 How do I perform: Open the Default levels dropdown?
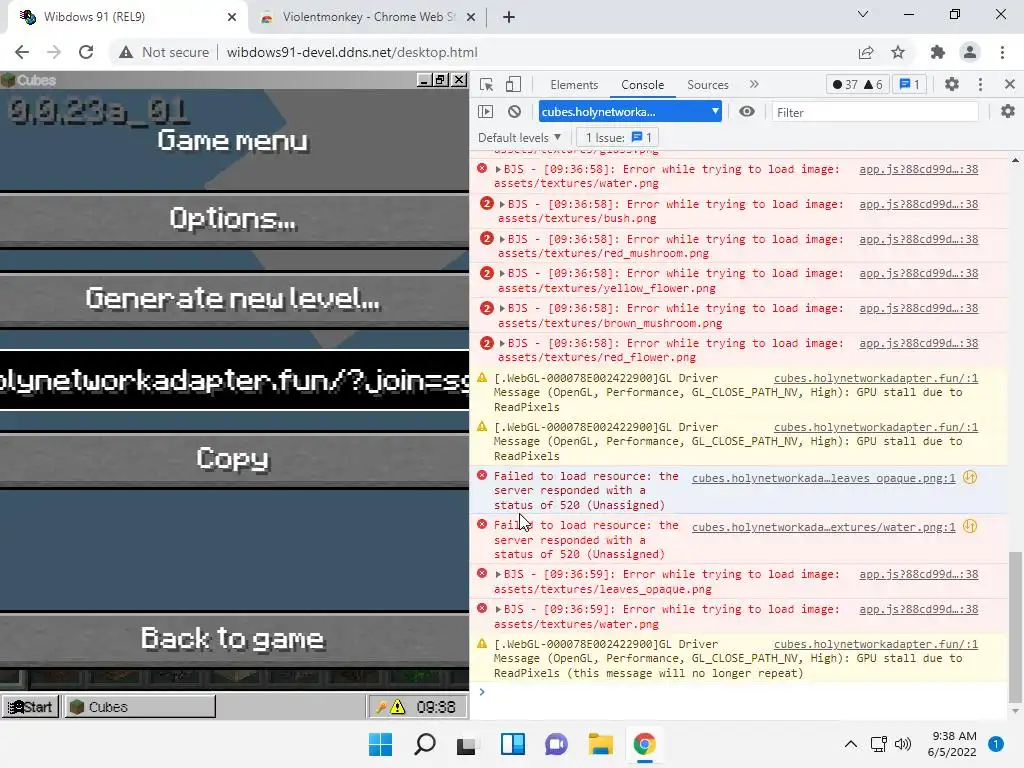coord(520,138)
